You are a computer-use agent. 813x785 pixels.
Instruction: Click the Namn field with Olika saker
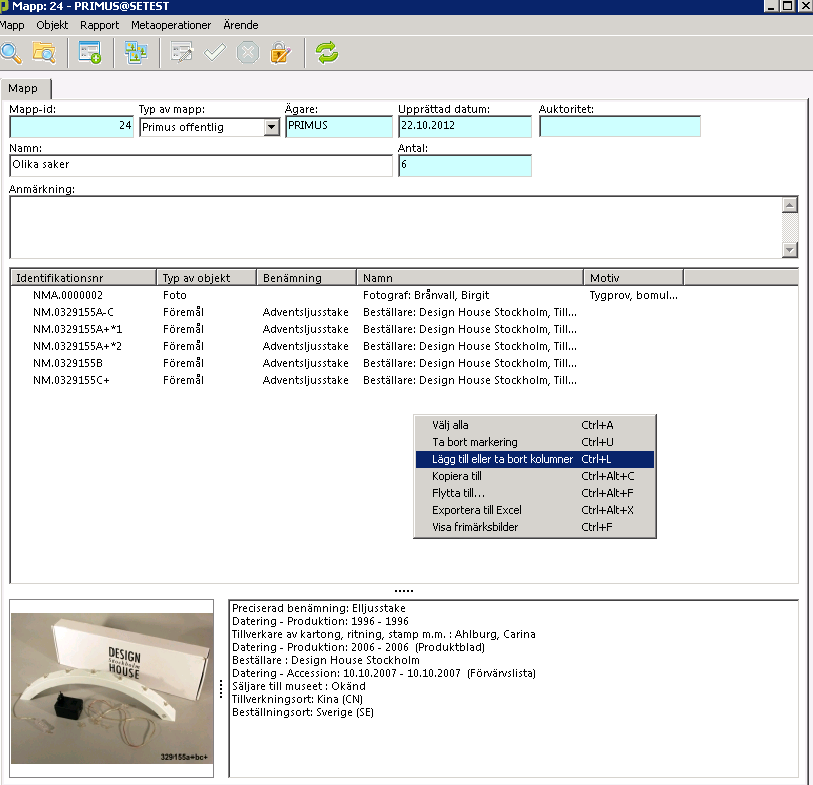(x=201, y=165)
